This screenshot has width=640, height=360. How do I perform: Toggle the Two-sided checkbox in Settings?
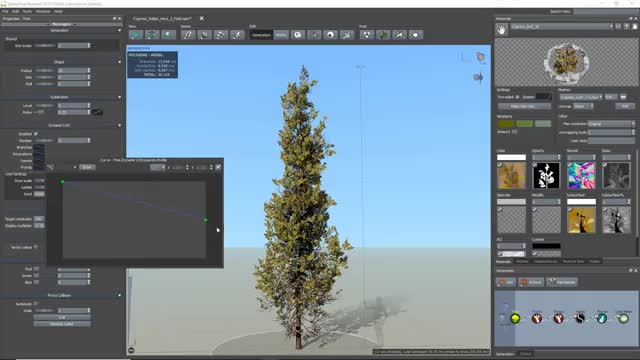point(518,97)
